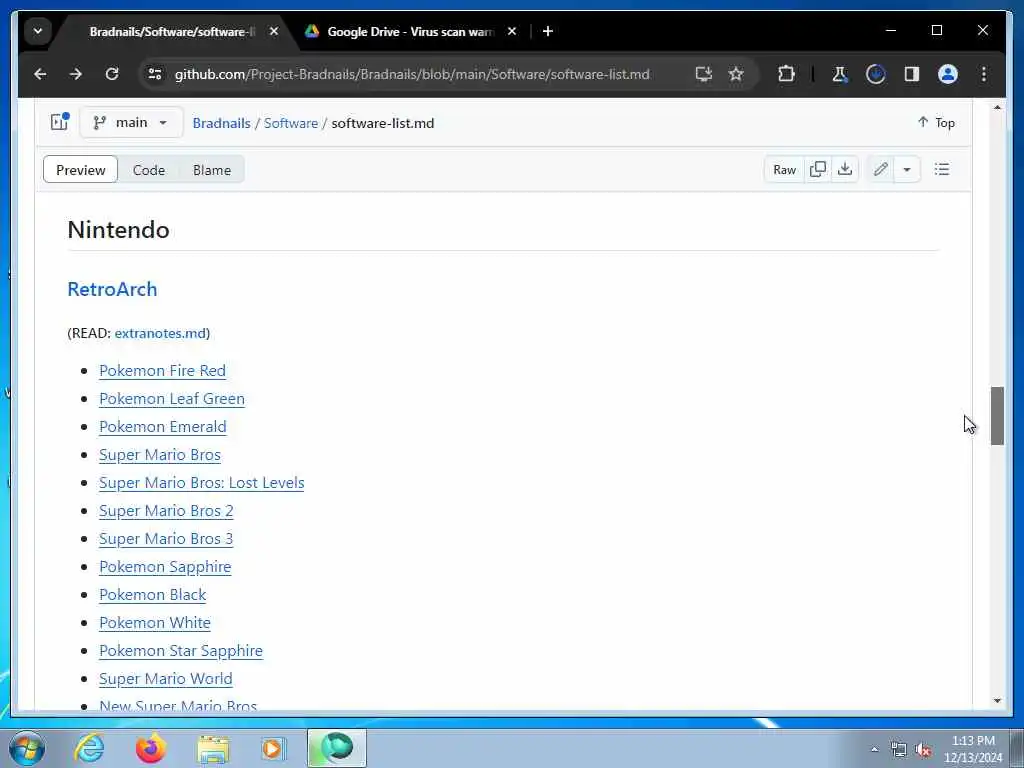The height and width of the screenshot is (768, 1024).
Task: Close the Bradnails software-list tab
Action: (274, 31)
